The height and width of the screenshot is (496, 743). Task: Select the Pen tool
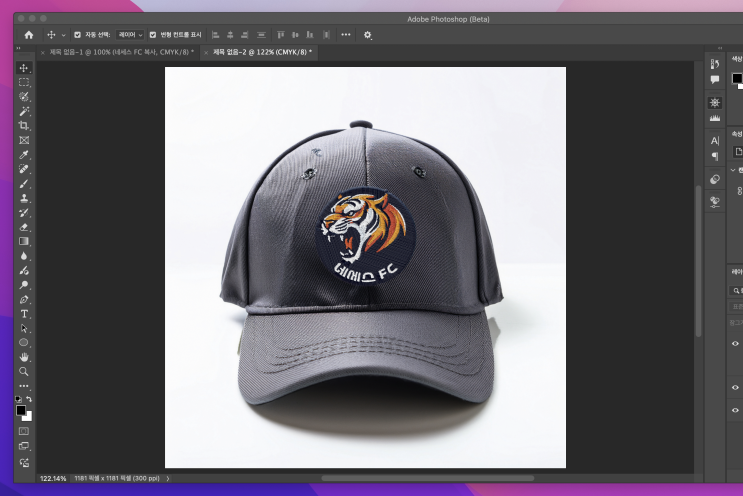24,298
